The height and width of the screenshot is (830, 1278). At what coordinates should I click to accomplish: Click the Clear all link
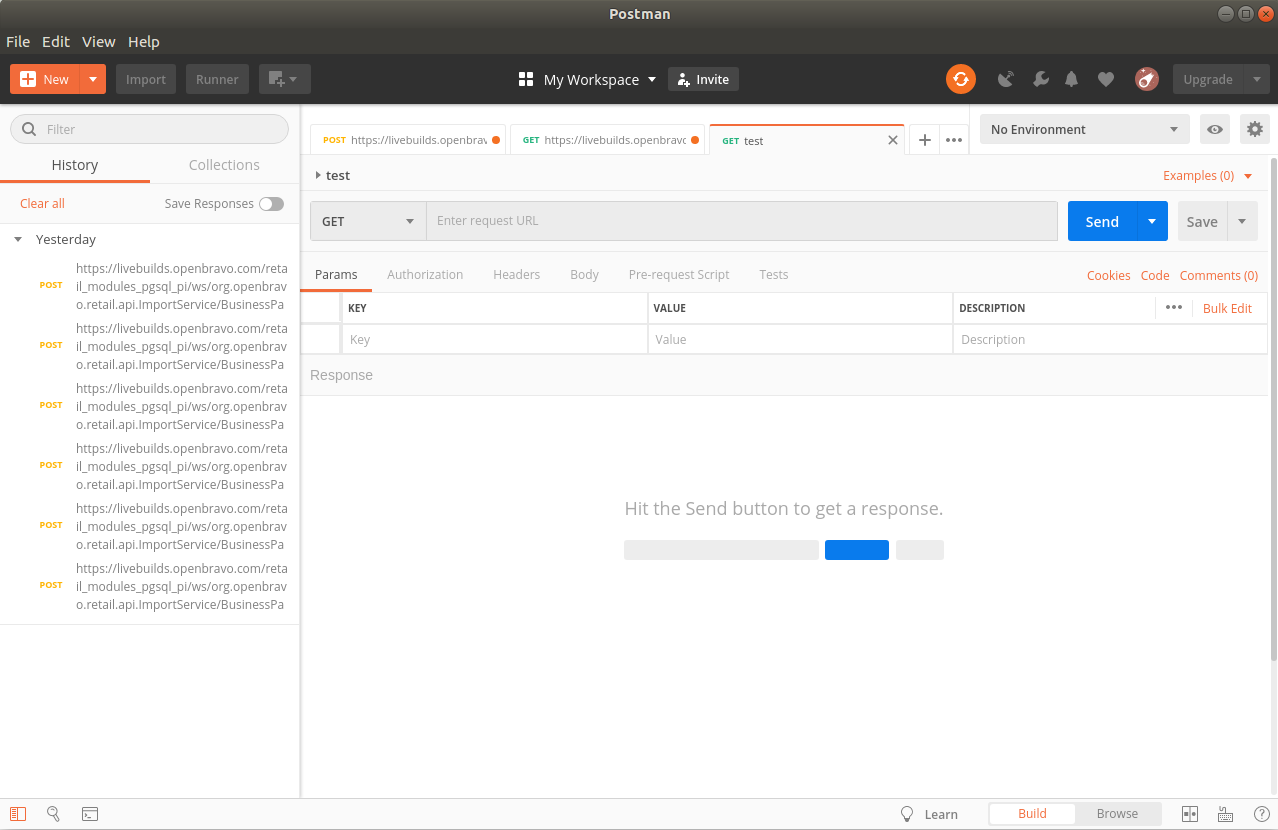point(42,204)
